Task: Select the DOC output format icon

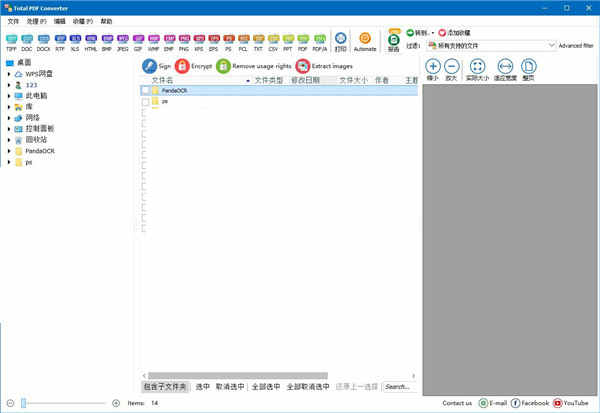Action: coord(27,40)
